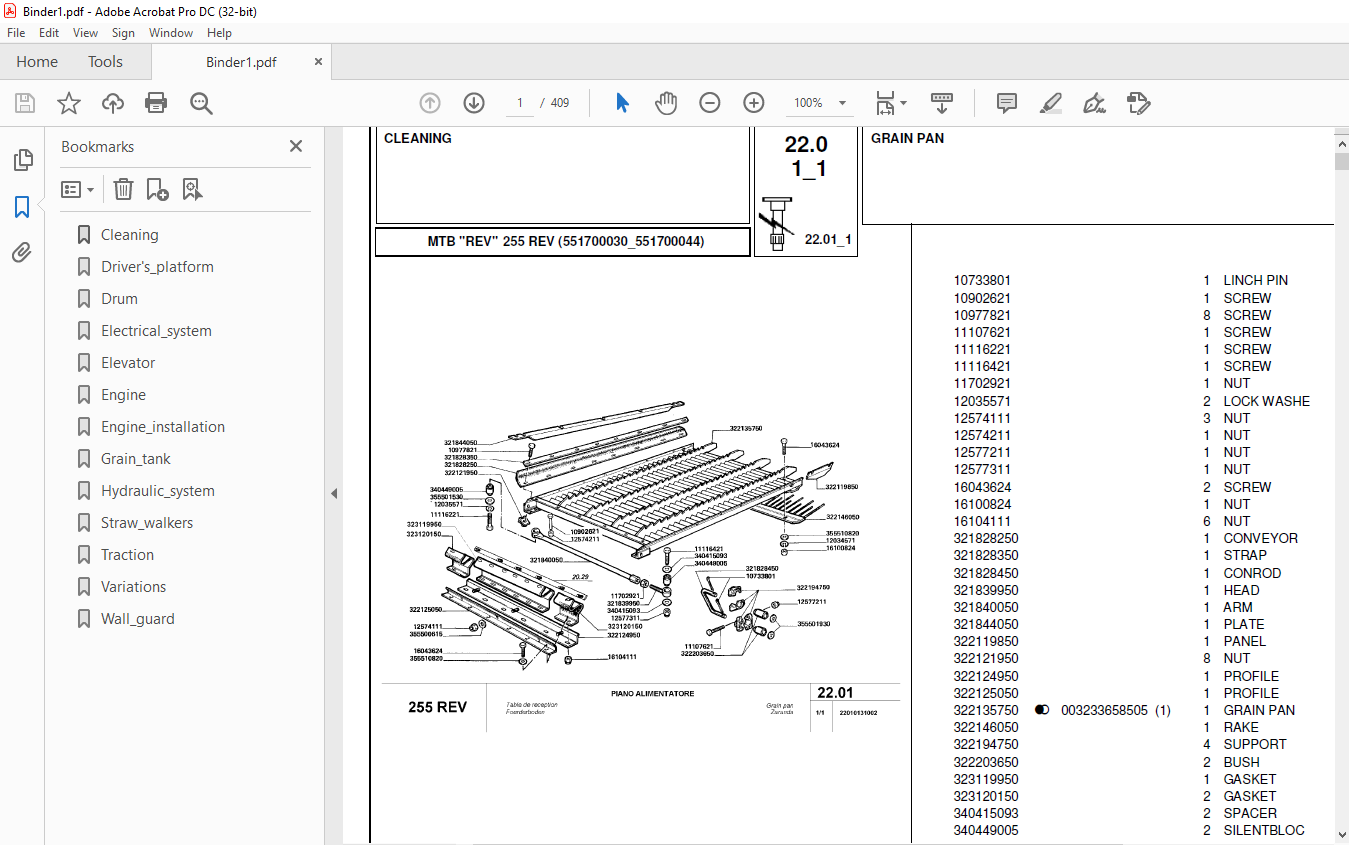The image size is (1349, 845).
Task: Click the SILENTBLOC part description
Action: point(1263,830)
